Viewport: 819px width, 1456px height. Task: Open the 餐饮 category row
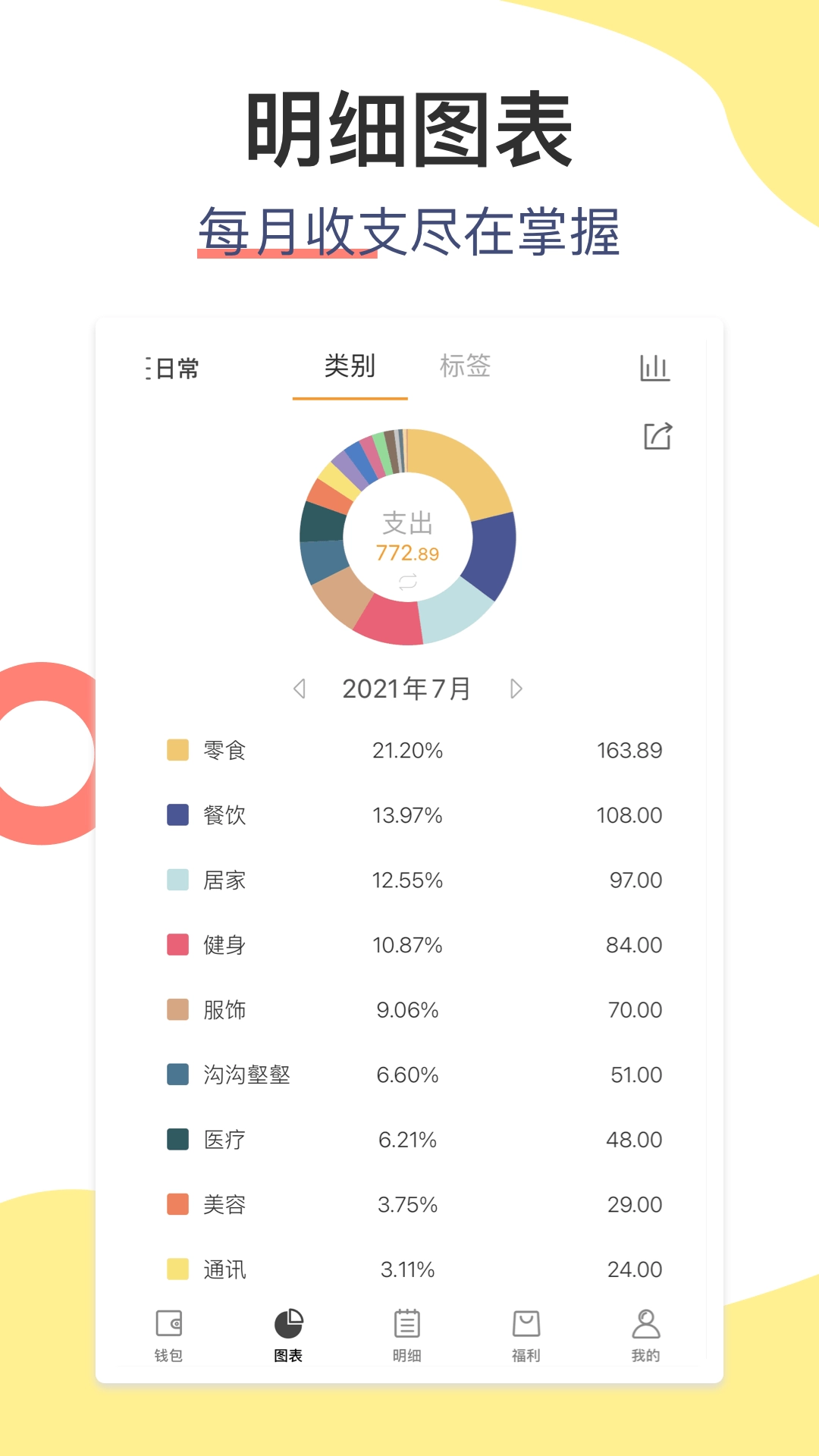click(414, 815)
